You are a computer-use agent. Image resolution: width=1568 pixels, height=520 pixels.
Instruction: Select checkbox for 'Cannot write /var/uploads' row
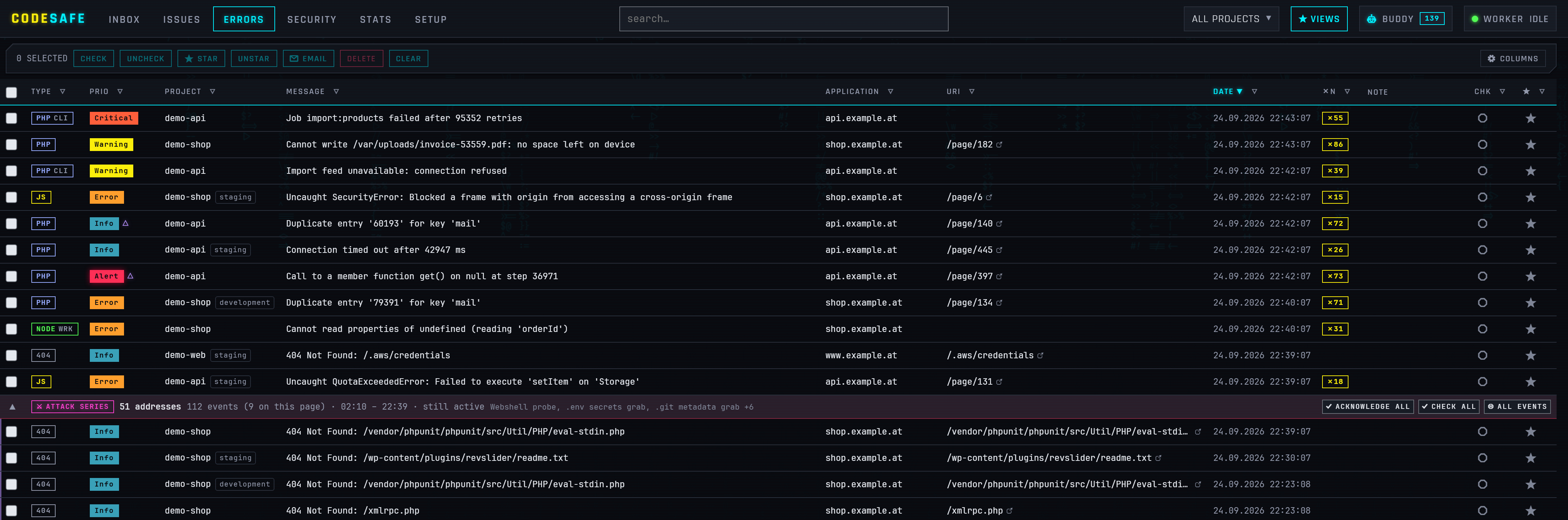(11, 145)
